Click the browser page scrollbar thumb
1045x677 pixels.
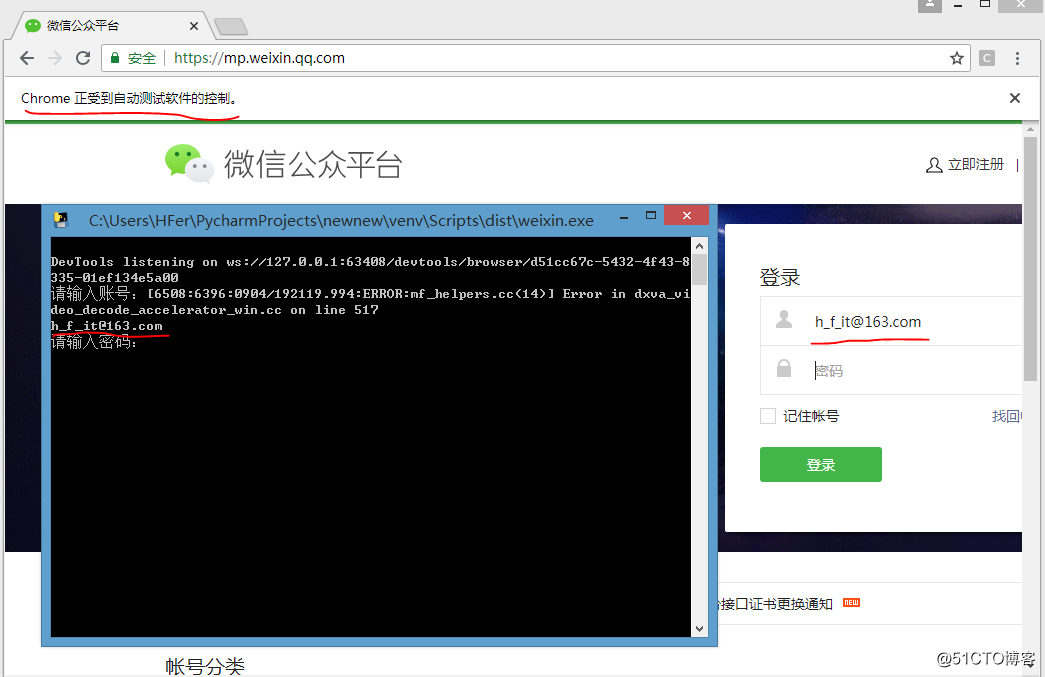(1030, 259)
